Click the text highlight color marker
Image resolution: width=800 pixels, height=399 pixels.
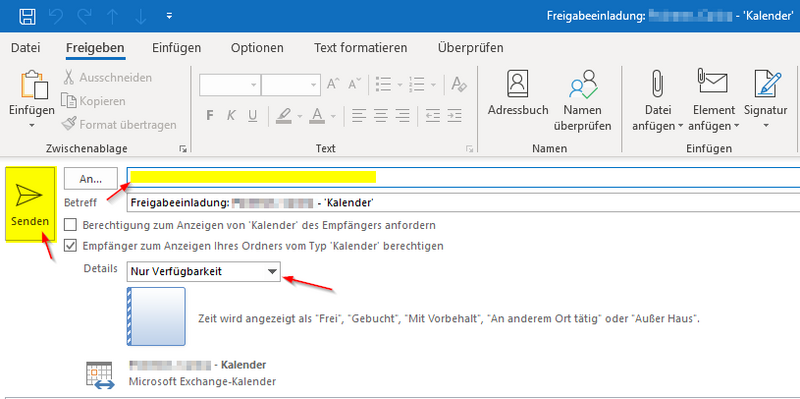[284, 116]
